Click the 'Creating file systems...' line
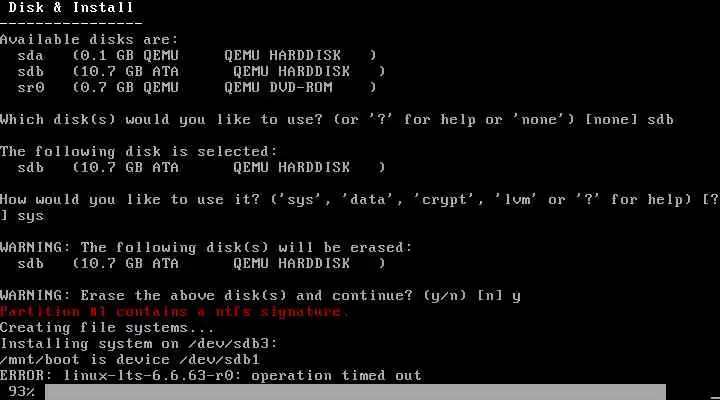The height and width of the screenshot is (400, 720). click(x=107, y=327)
